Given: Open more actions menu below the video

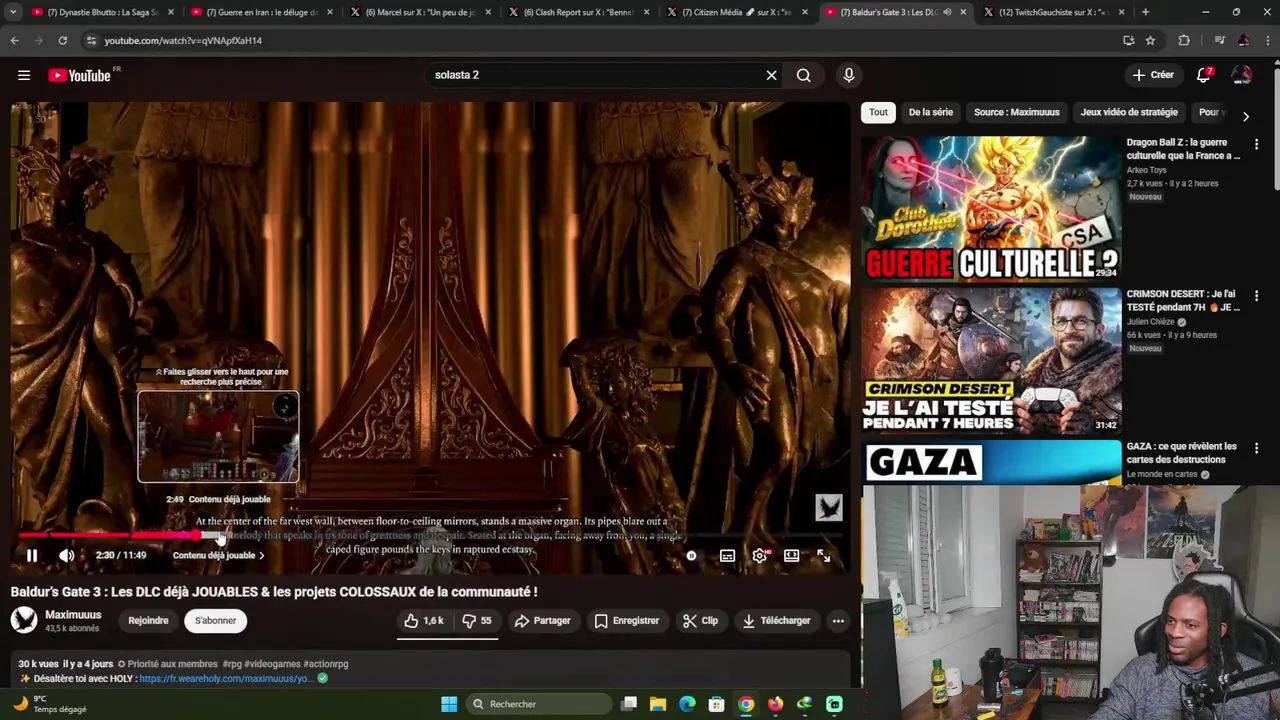Looking at the screenshot, I should pyautogui.click(x=838, y=621).
